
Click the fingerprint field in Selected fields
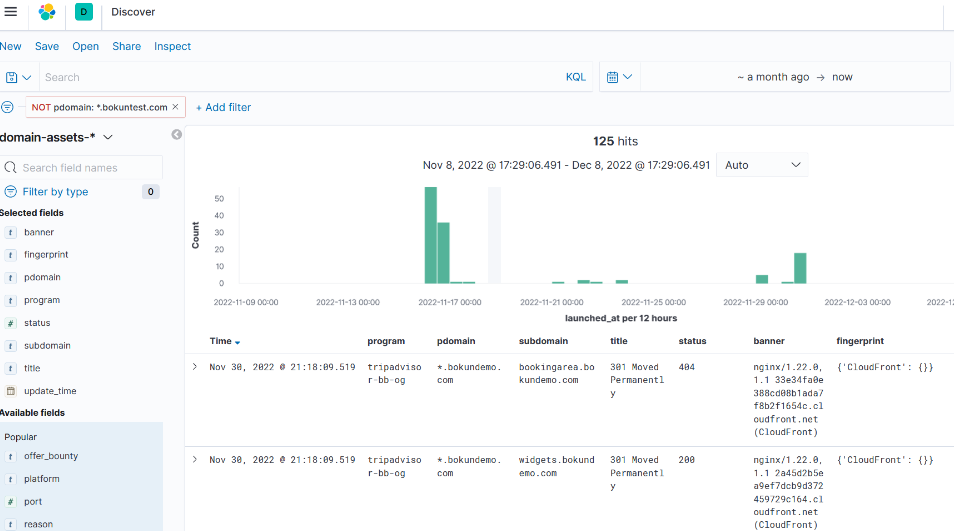tap(46, 255)
